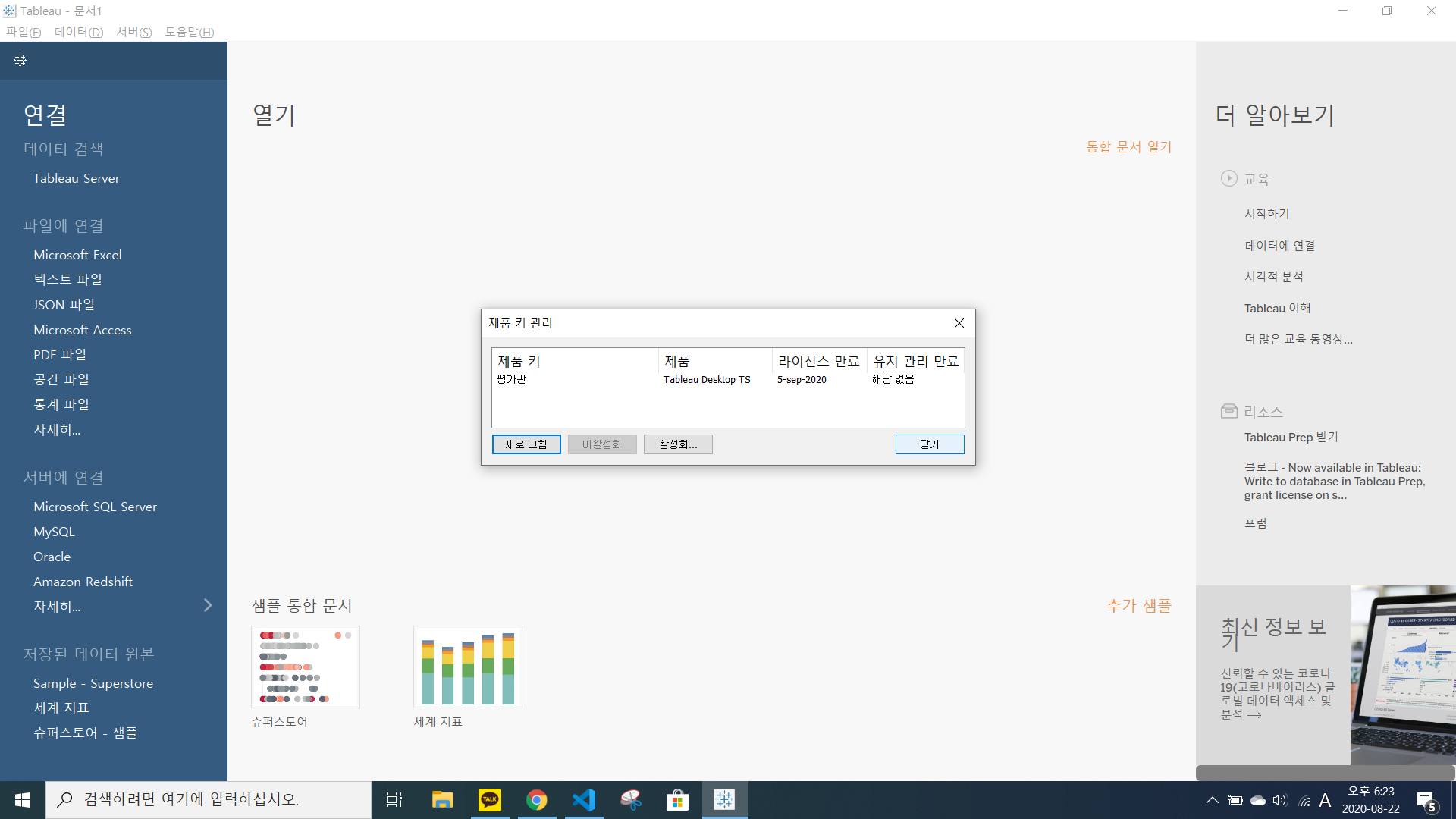Click the 리소스 resources icon
The image size is (1456, 819).
click(x=1228, y=411)
